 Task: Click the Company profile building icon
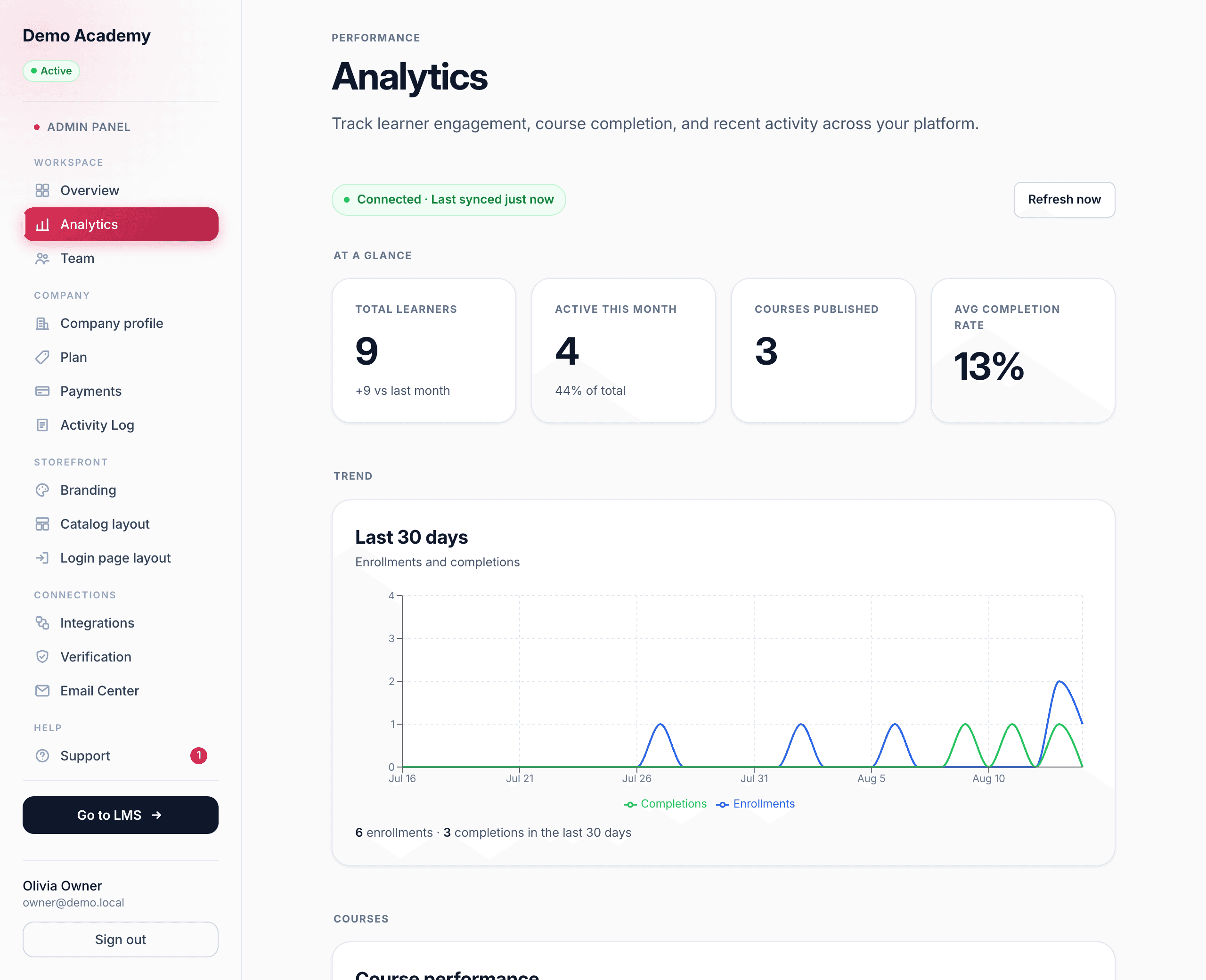(x=42, y=324)
